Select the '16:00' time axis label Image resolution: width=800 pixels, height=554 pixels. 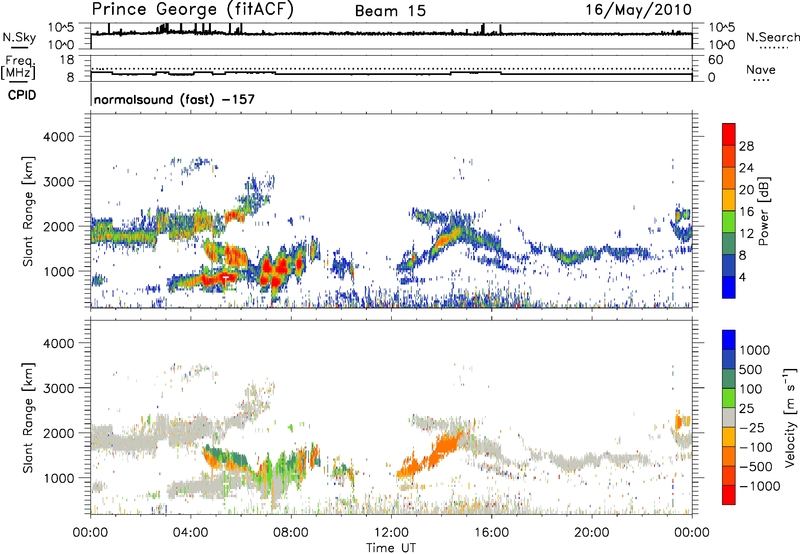click(x=491, y=533)
